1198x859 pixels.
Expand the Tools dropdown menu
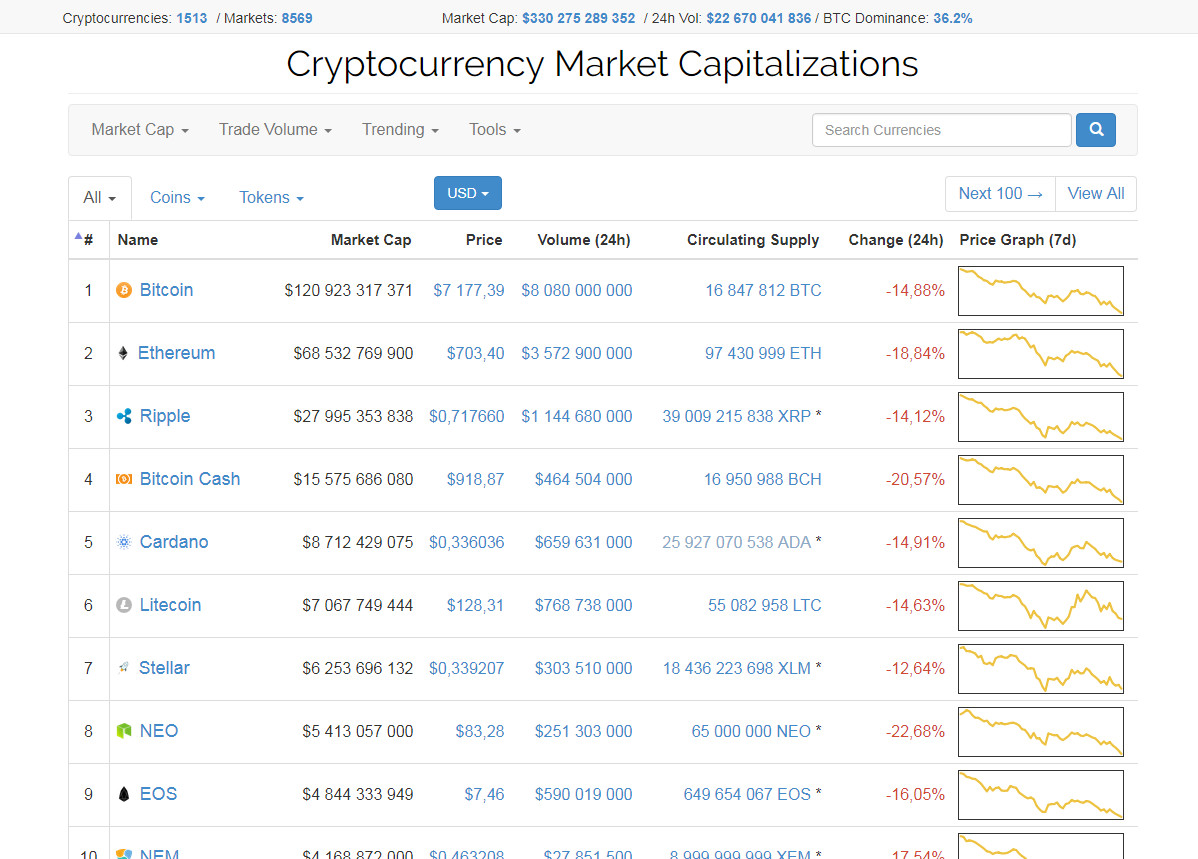coord(494,130)
